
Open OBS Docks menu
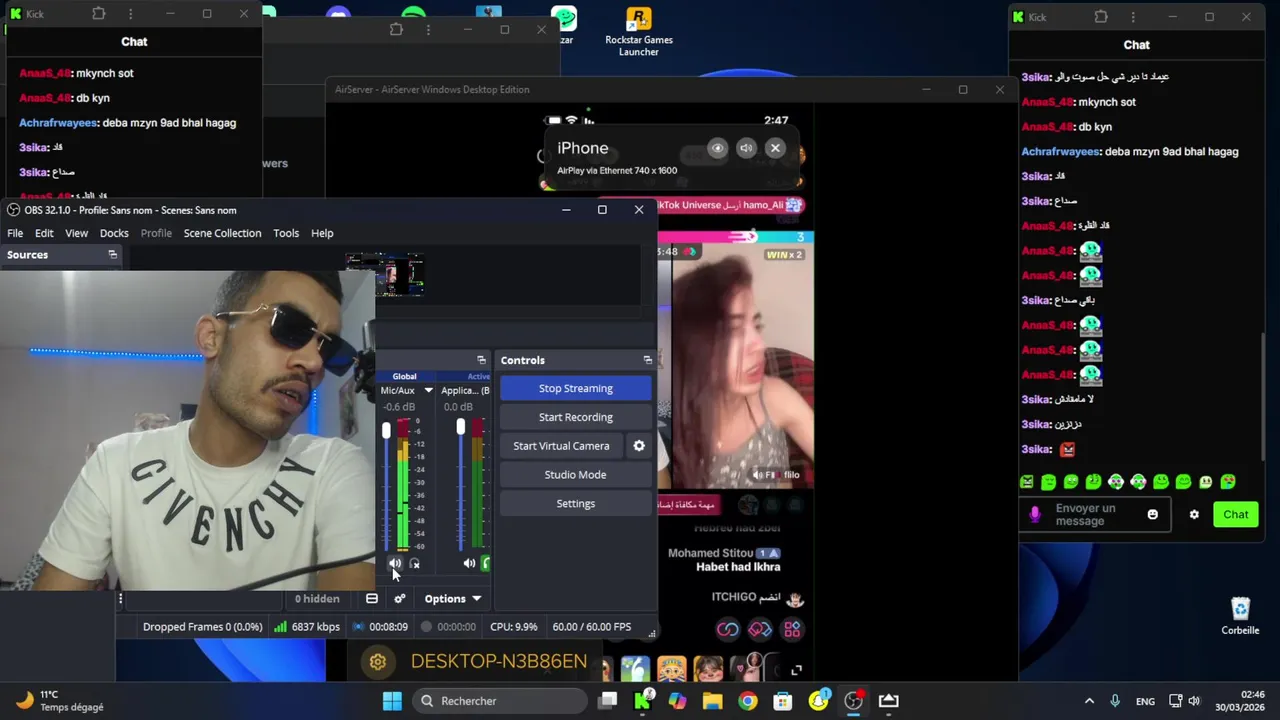coord(114,233)
